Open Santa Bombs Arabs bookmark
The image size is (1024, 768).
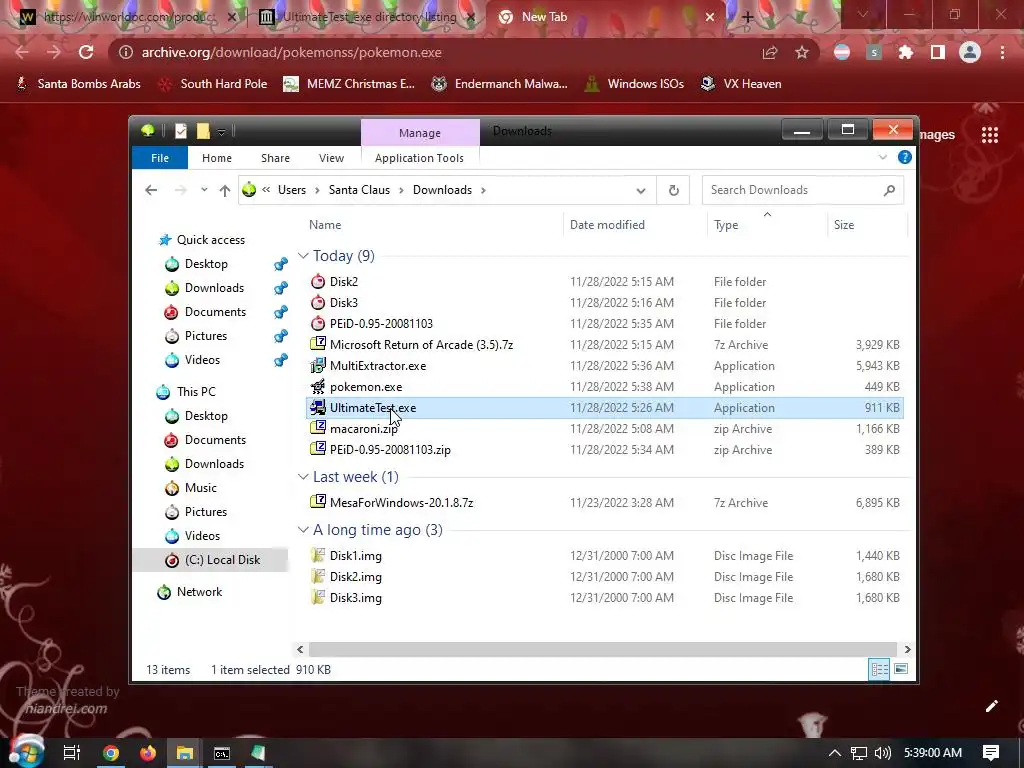pyautogui.click(x=79, y=84)
